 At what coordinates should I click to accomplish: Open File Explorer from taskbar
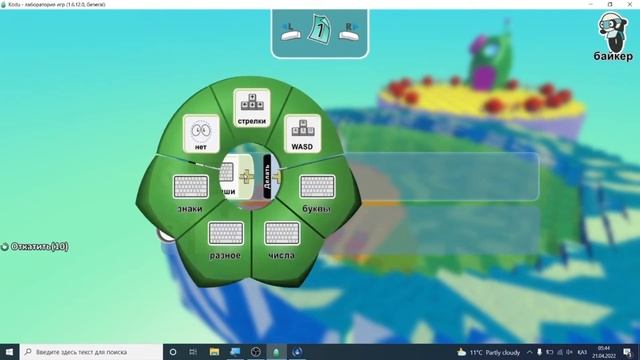pos(214,352)
